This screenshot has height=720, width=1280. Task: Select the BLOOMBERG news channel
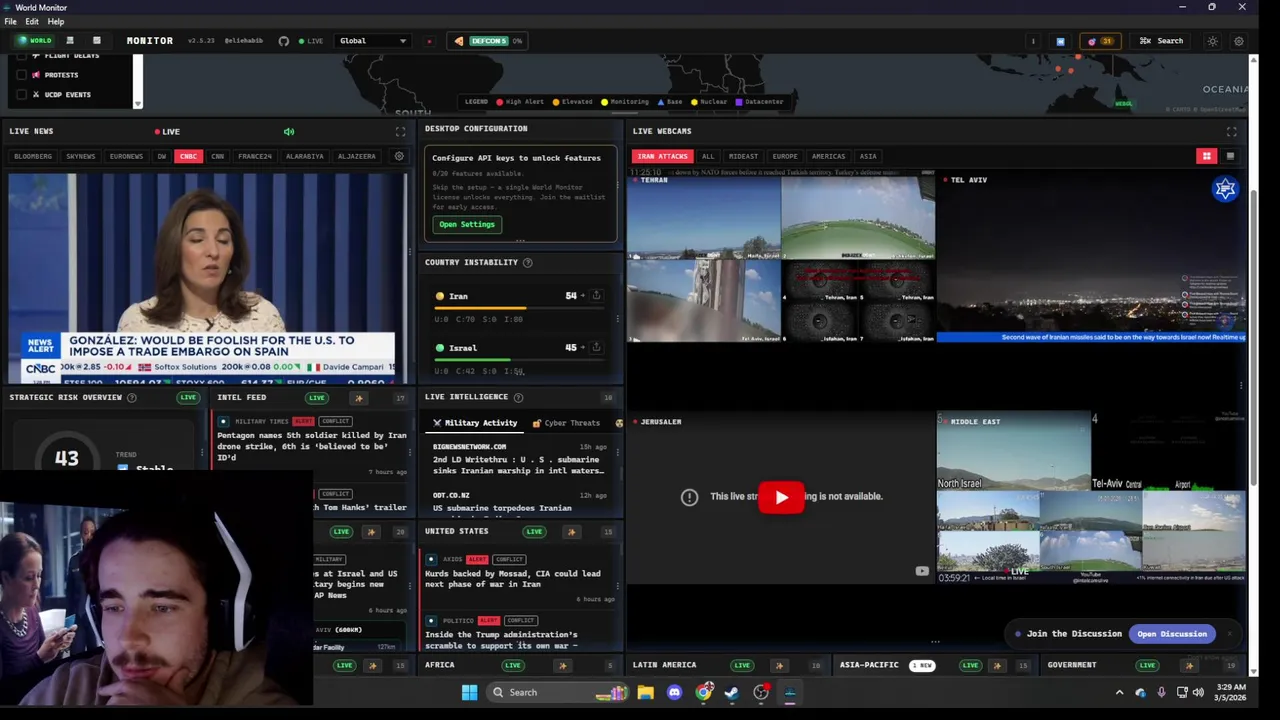click(33, 156)
